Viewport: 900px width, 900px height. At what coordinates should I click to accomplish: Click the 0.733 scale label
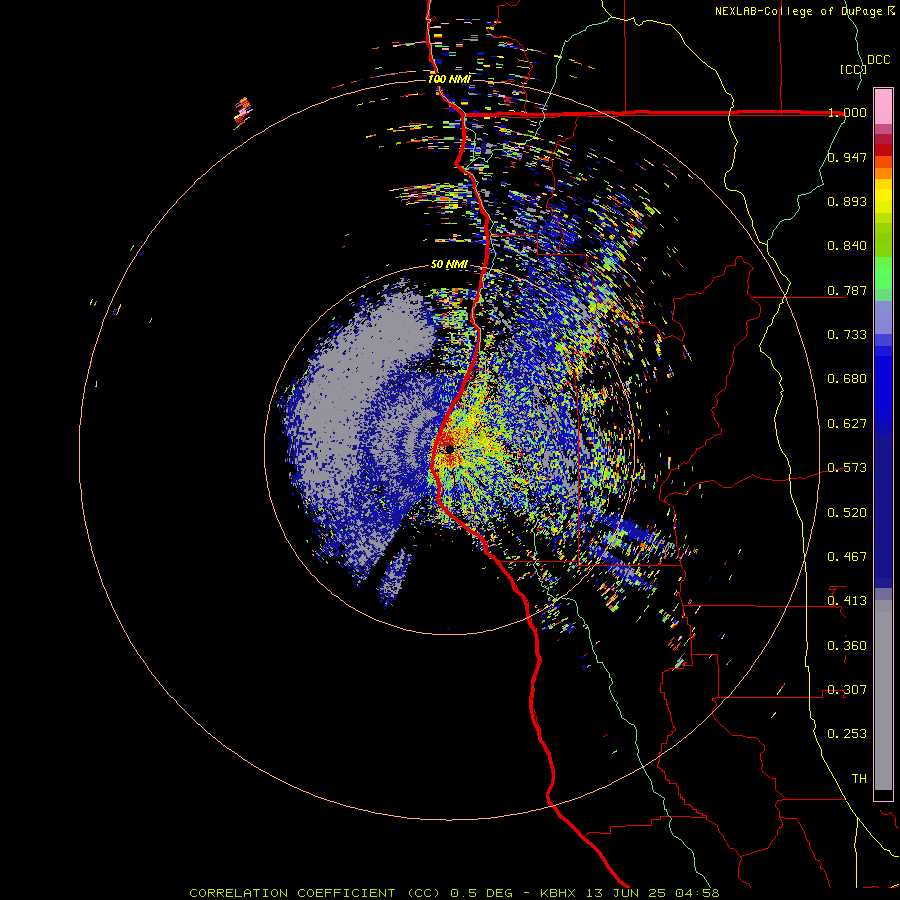pyautogui.click(x=847, y=335)
